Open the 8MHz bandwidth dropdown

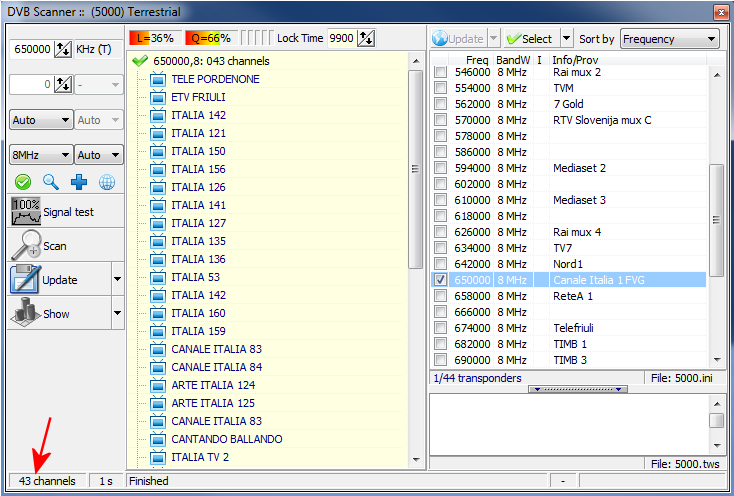41,155
